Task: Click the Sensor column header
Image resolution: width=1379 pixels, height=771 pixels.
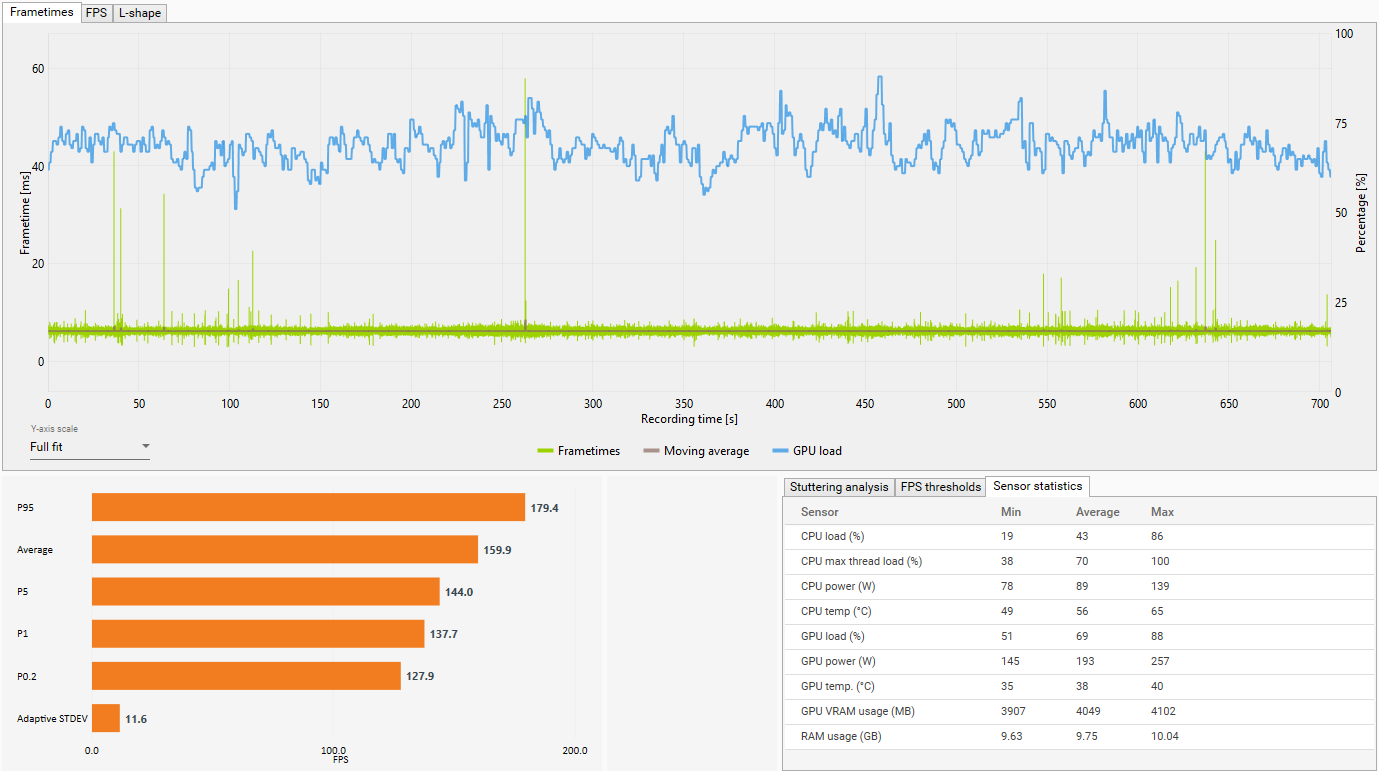Action: [820, 512]
